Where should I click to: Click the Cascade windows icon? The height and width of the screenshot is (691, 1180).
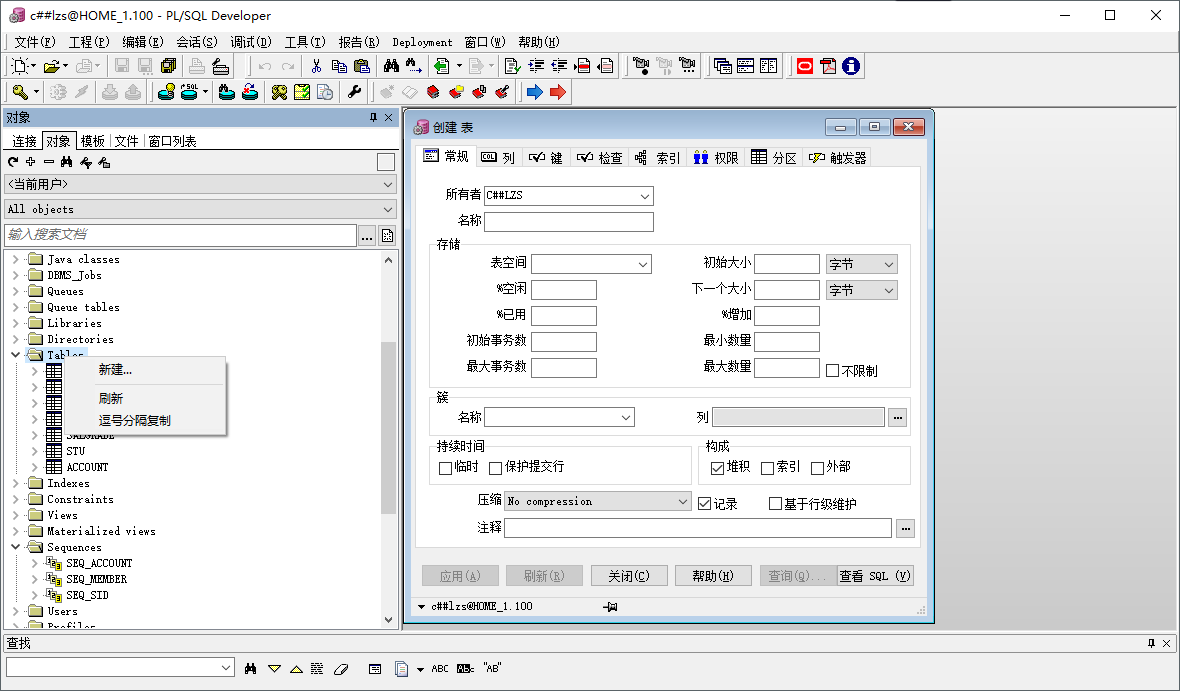coord(722,66)
